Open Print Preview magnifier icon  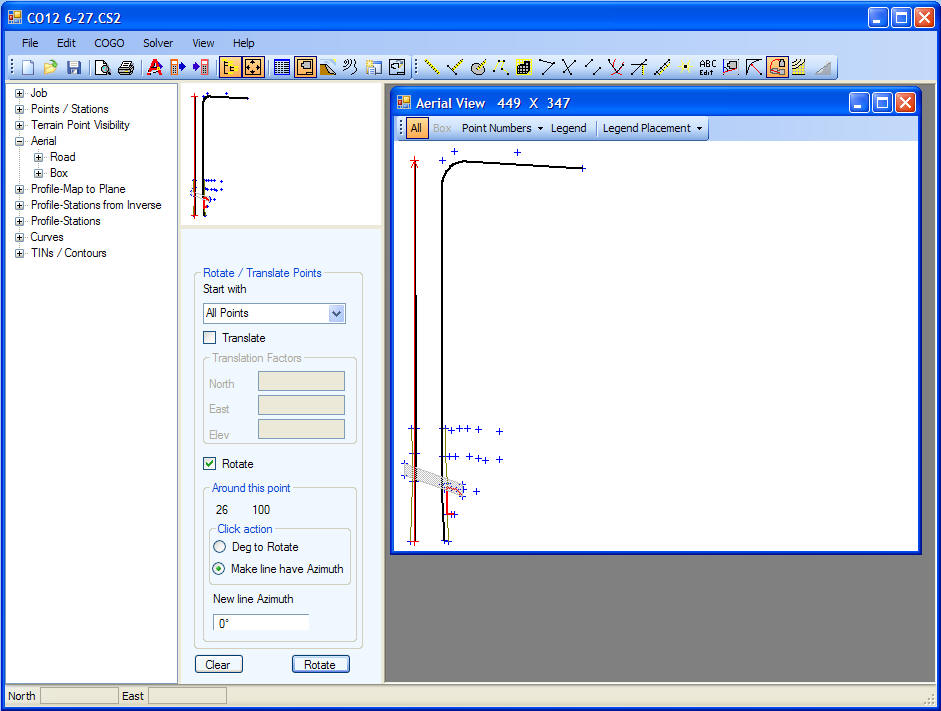103,67
